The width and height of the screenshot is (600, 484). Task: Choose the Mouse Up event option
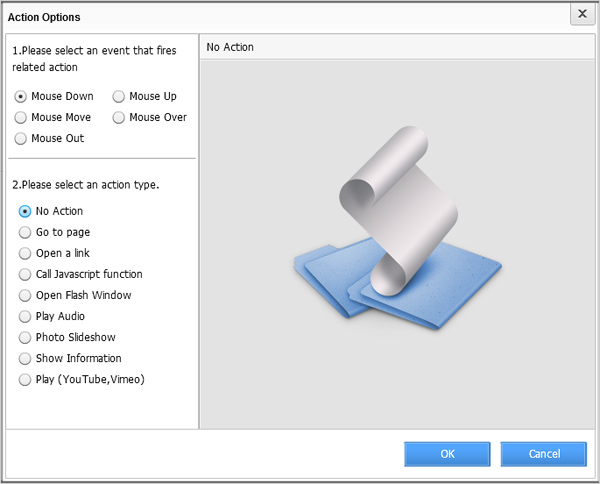click(119, 97)
